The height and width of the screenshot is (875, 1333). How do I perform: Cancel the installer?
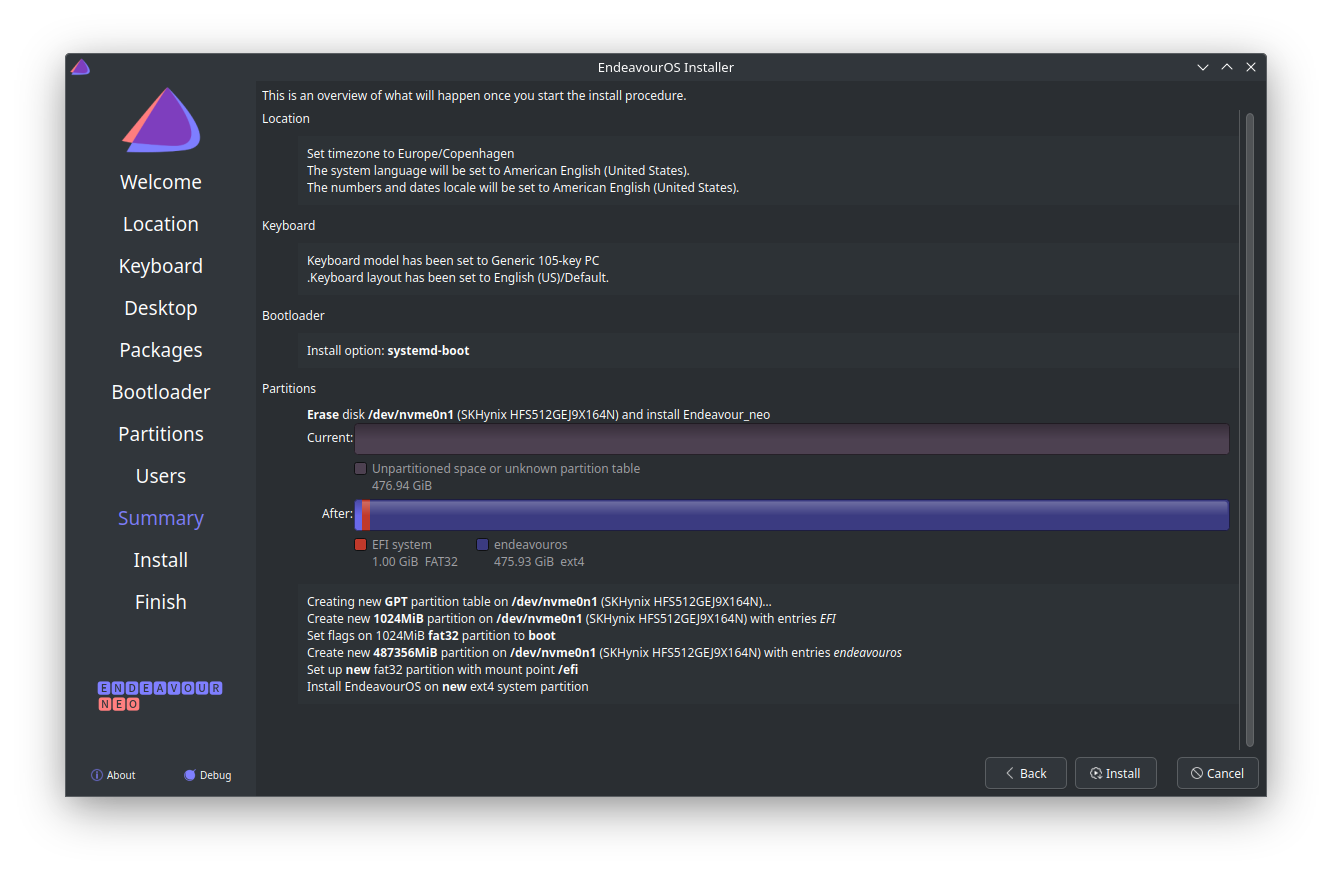click(x=1217, y=773)
